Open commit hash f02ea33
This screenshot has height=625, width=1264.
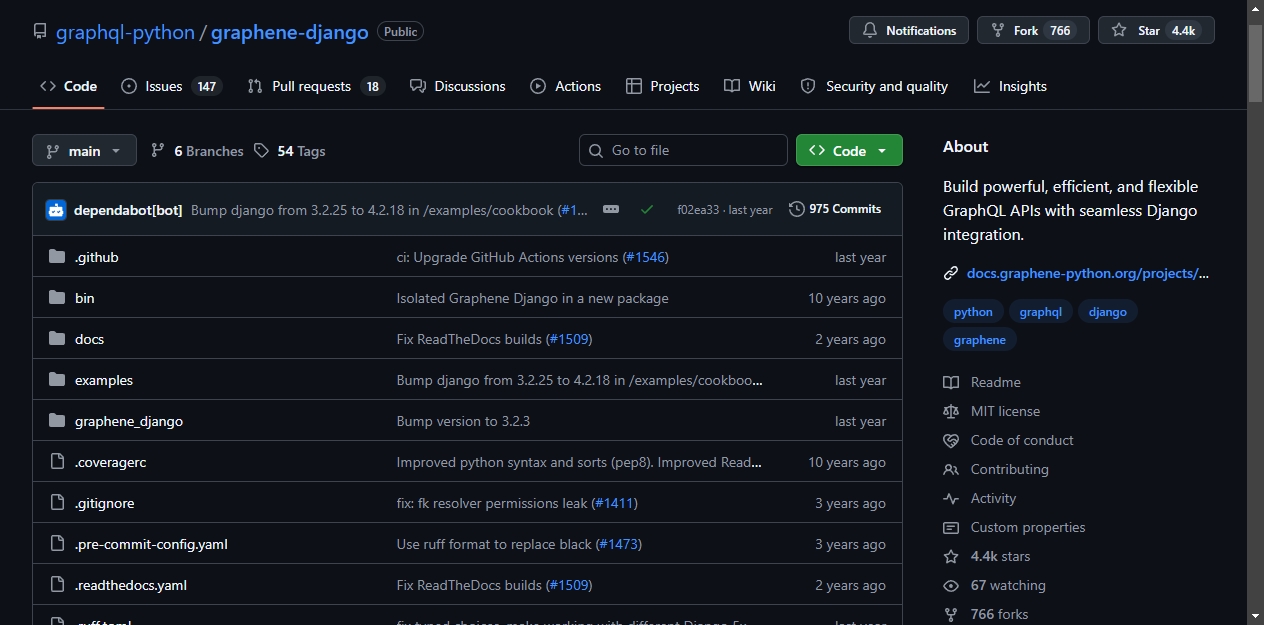click(697, 210)
